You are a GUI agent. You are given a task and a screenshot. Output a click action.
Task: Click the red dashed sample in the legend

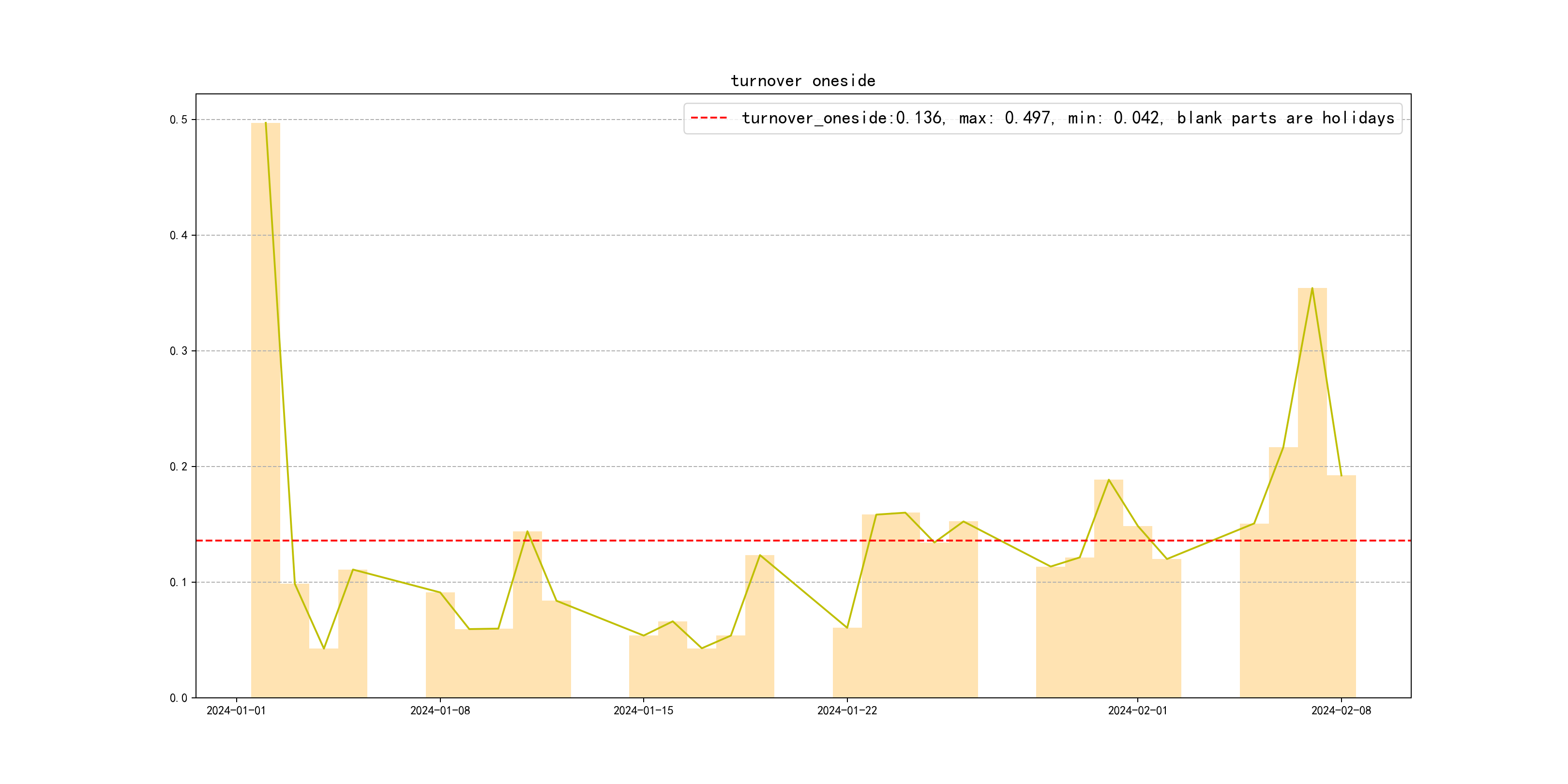[709, 118]
